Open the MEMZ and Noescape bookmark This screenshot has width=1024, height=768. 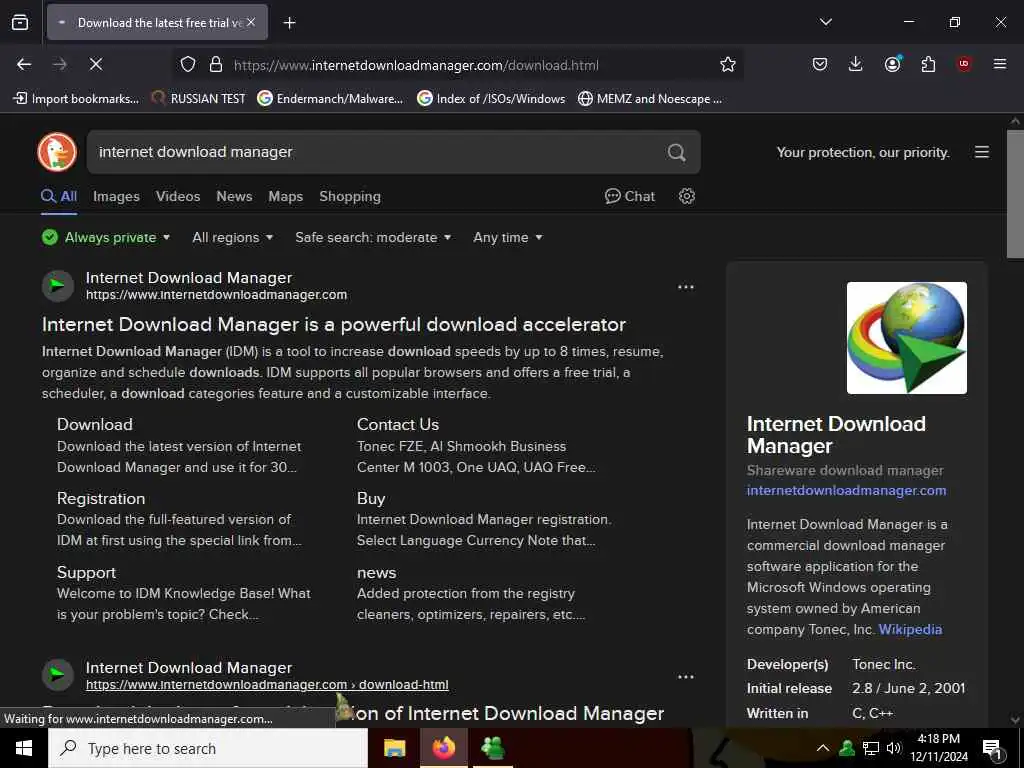coord(650,99)
